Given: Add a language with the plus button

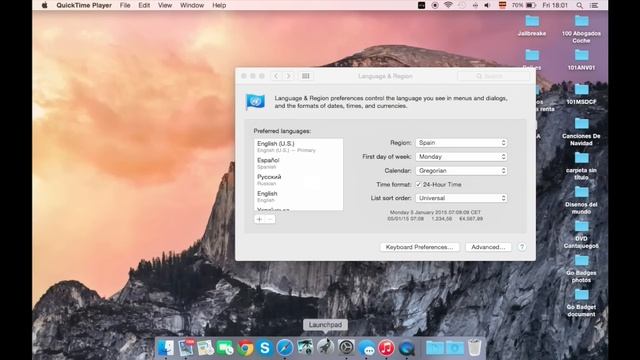Looking at the screenshot, I should coord(259,219).
